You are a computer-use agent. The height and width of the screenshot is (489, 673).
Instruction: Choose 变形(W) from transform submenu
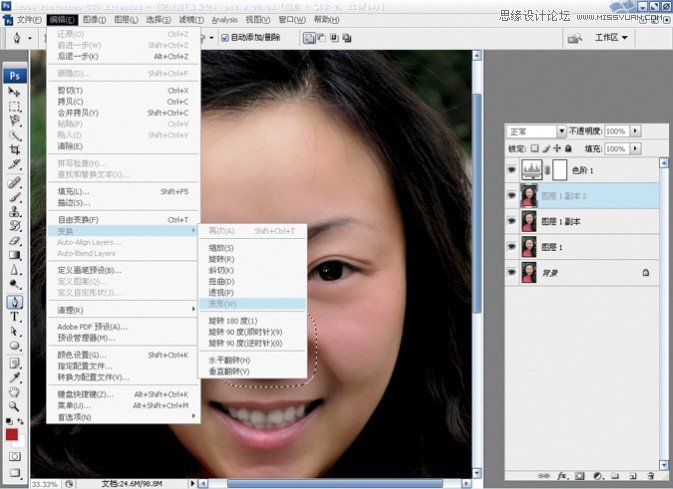point(252,304)
